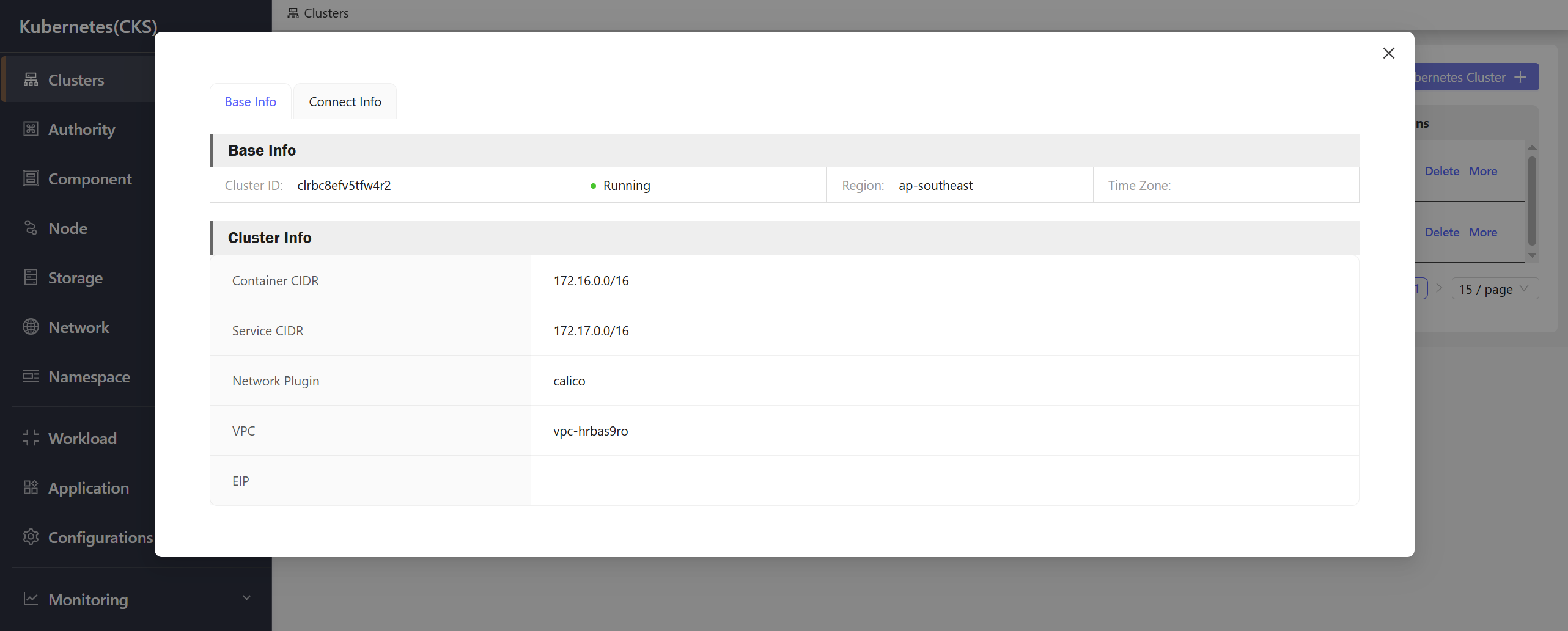This screenshot has height=631, width=1568.
Task: Click the Cluster ID label
Action: [x=254, y=185]
